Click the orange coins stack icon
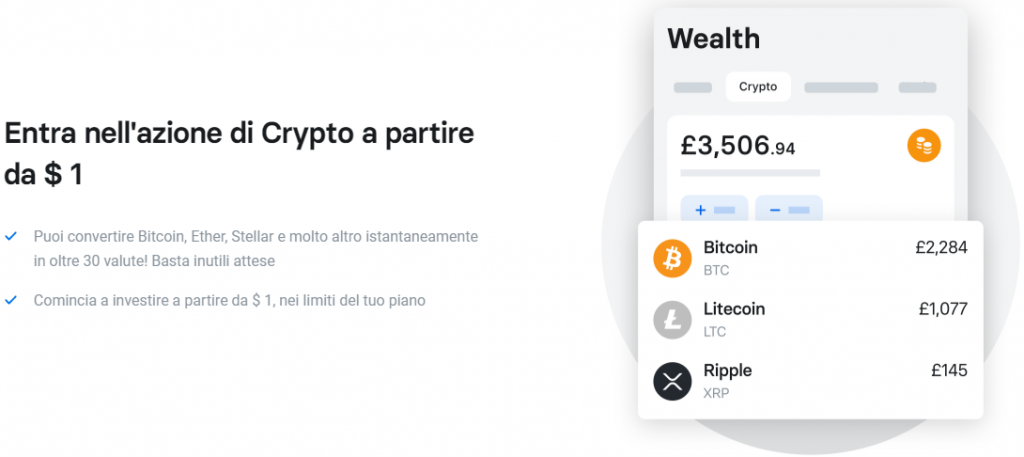The image size is (1024, 457). pos(923,146)
